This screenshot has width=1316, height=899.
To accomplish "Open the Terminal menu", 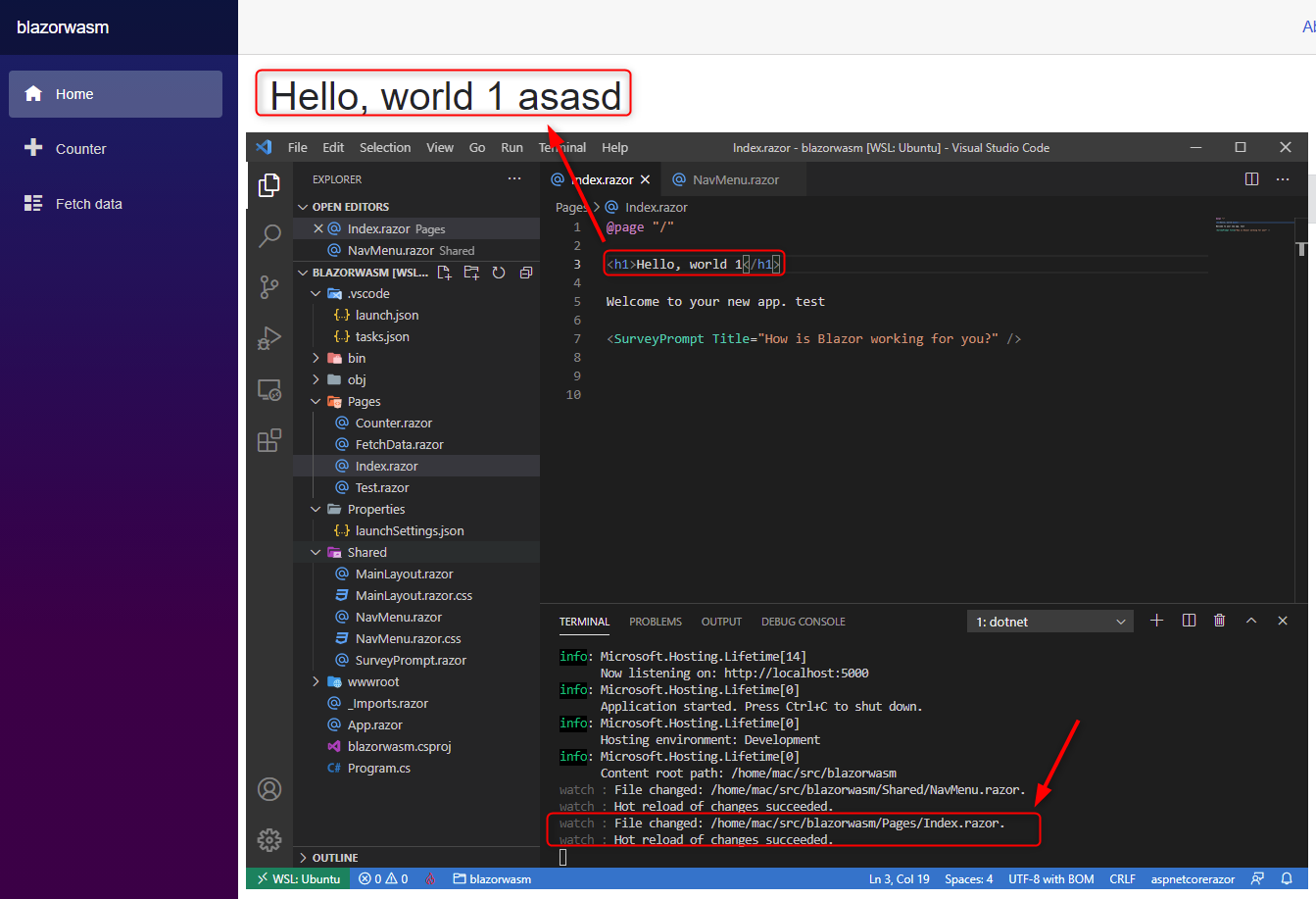I will pos(561,147).
